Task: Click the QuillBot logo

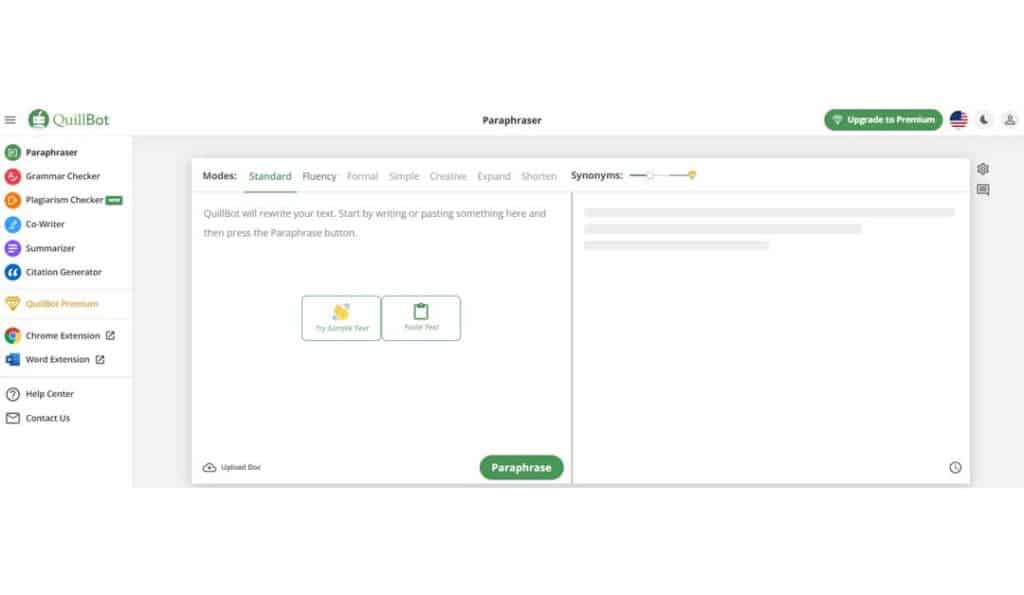Action: pos(69,120)
